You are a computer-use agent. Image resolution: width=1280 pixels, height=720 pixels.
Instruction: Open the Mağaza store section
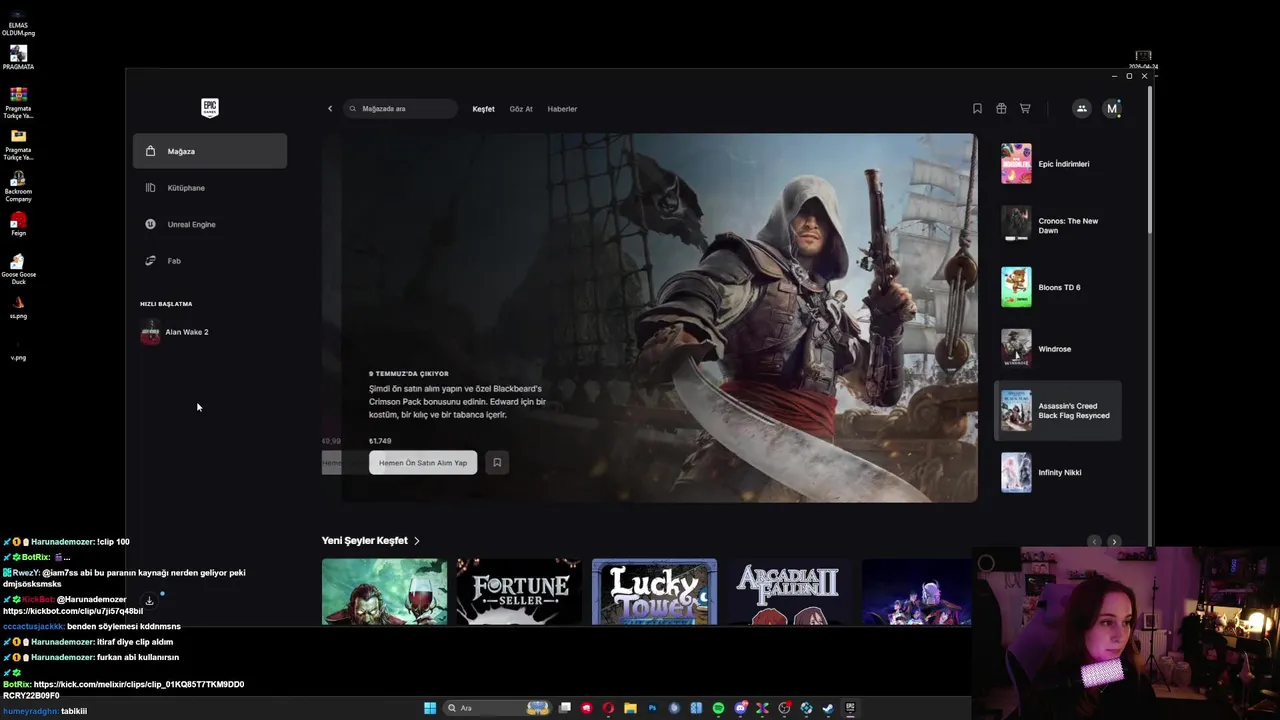pos(210,151)
